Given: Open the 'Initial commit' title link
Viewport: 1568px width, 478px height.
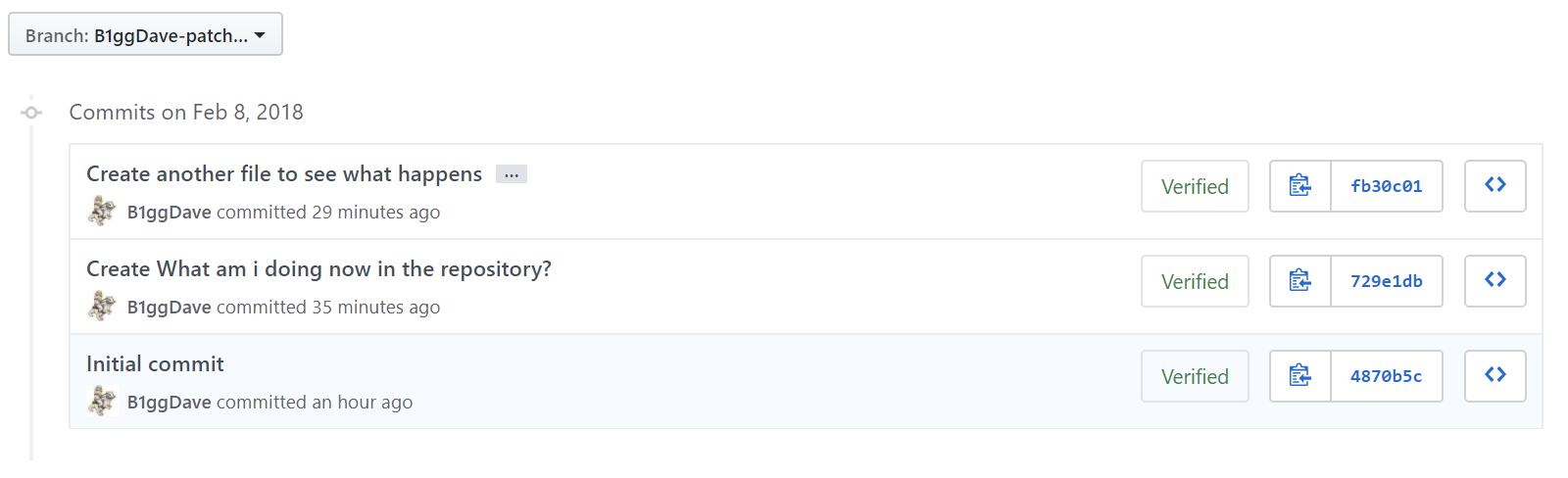Looking at the screenshot, I should click(155, 364).
